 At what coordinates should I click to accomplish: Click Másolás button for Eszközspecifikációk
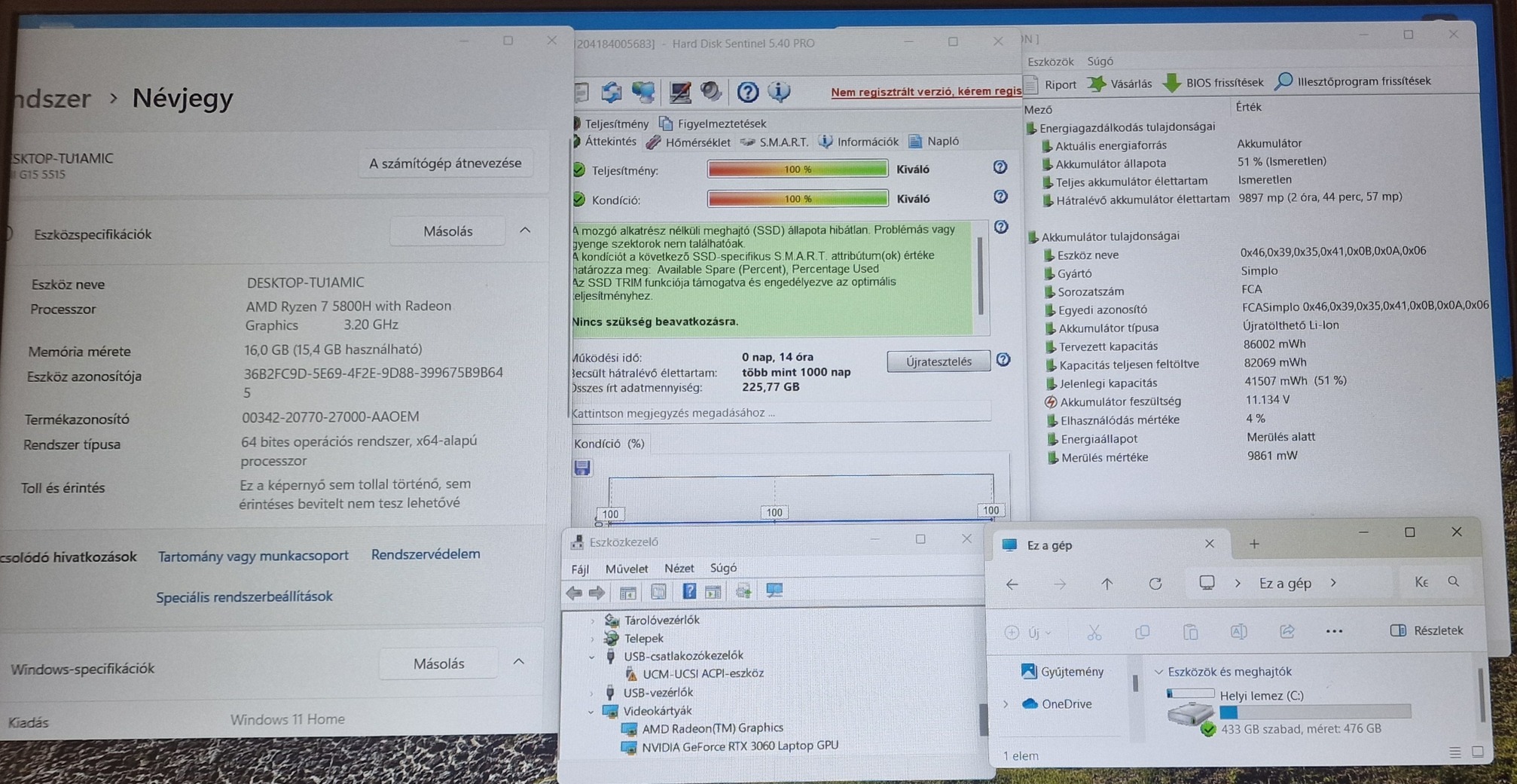[448, 231]
